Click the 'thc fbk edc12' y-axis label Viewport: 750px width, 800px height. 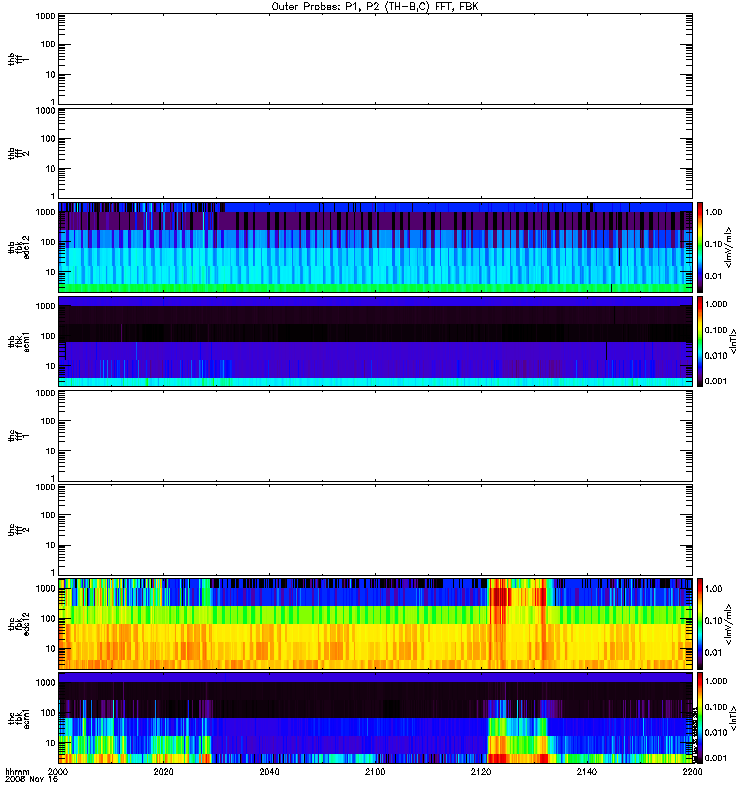(x=18, y=624)
